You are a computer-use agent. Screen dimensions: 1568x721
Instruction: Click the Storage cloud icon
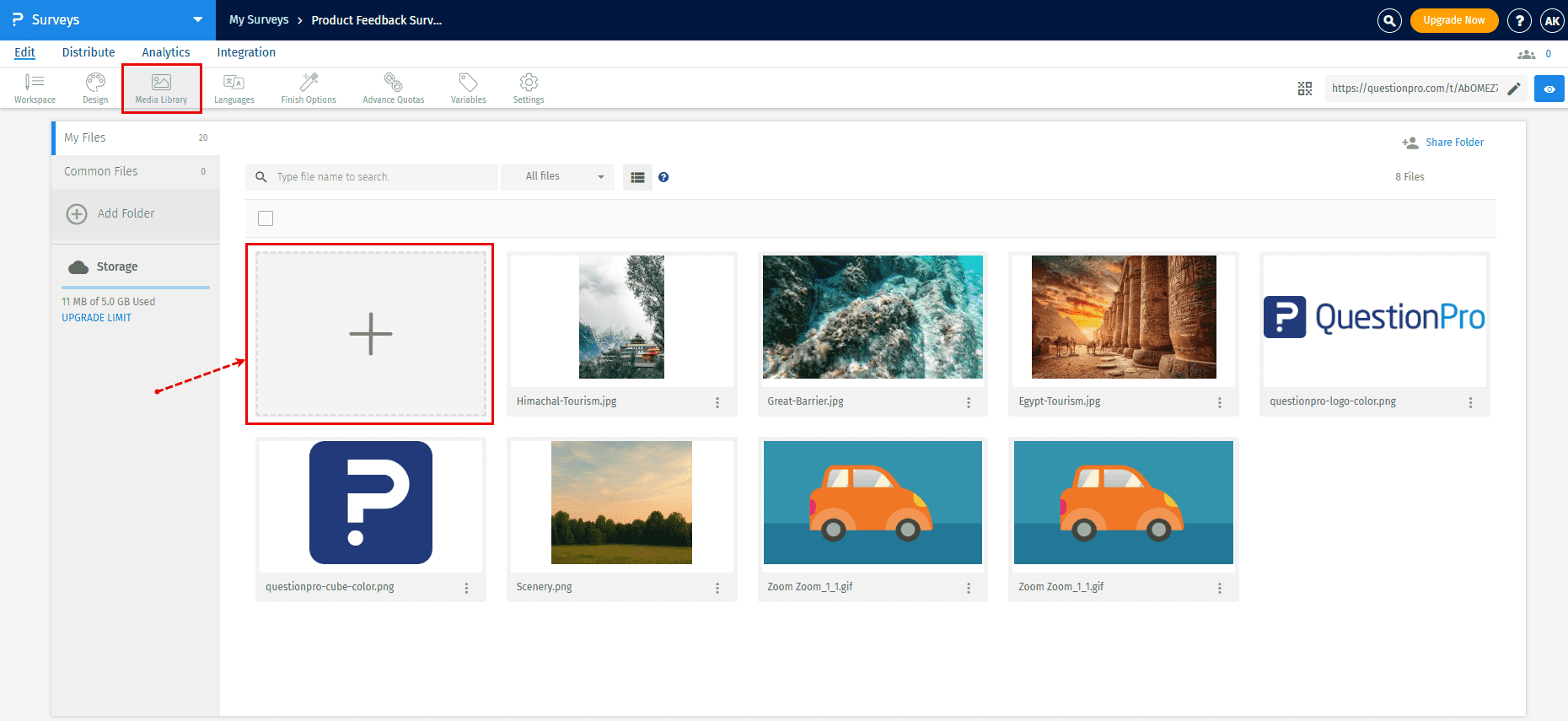point(78,267)
